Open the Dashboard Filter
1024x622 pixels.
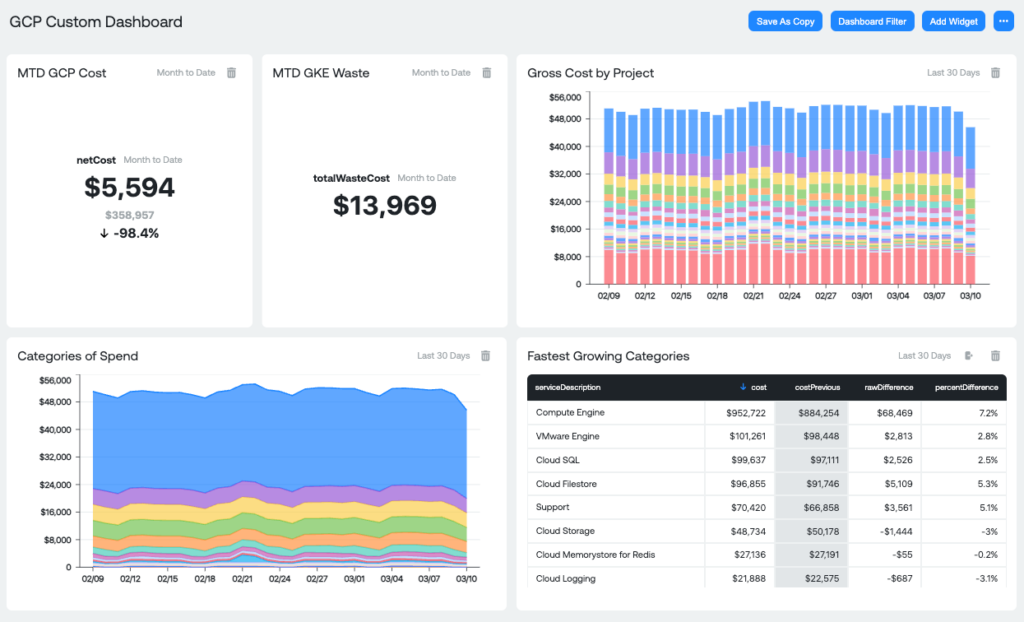(x=872, y=20)
